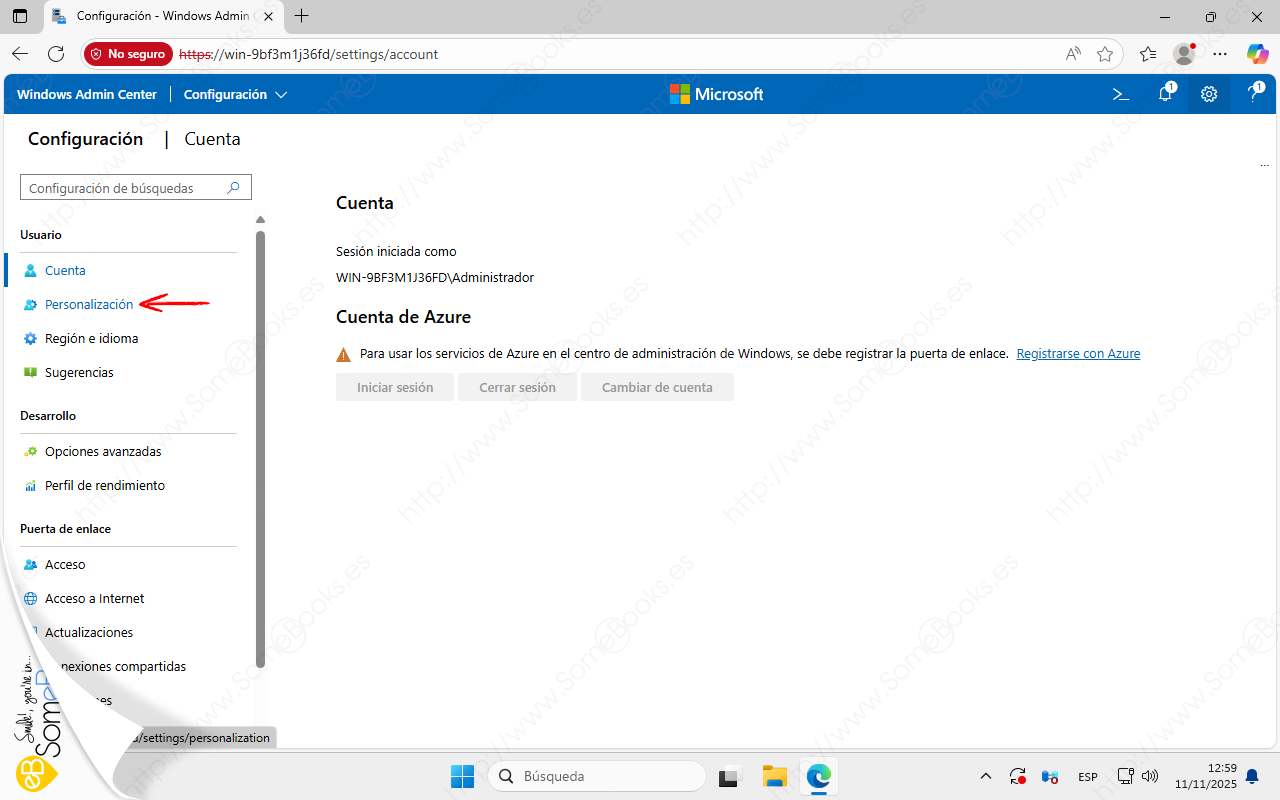Show hidden system tray icons chevron
The height and width of the screenshot is (800, 1280).
pyautogui.click(x=986, y=776)
